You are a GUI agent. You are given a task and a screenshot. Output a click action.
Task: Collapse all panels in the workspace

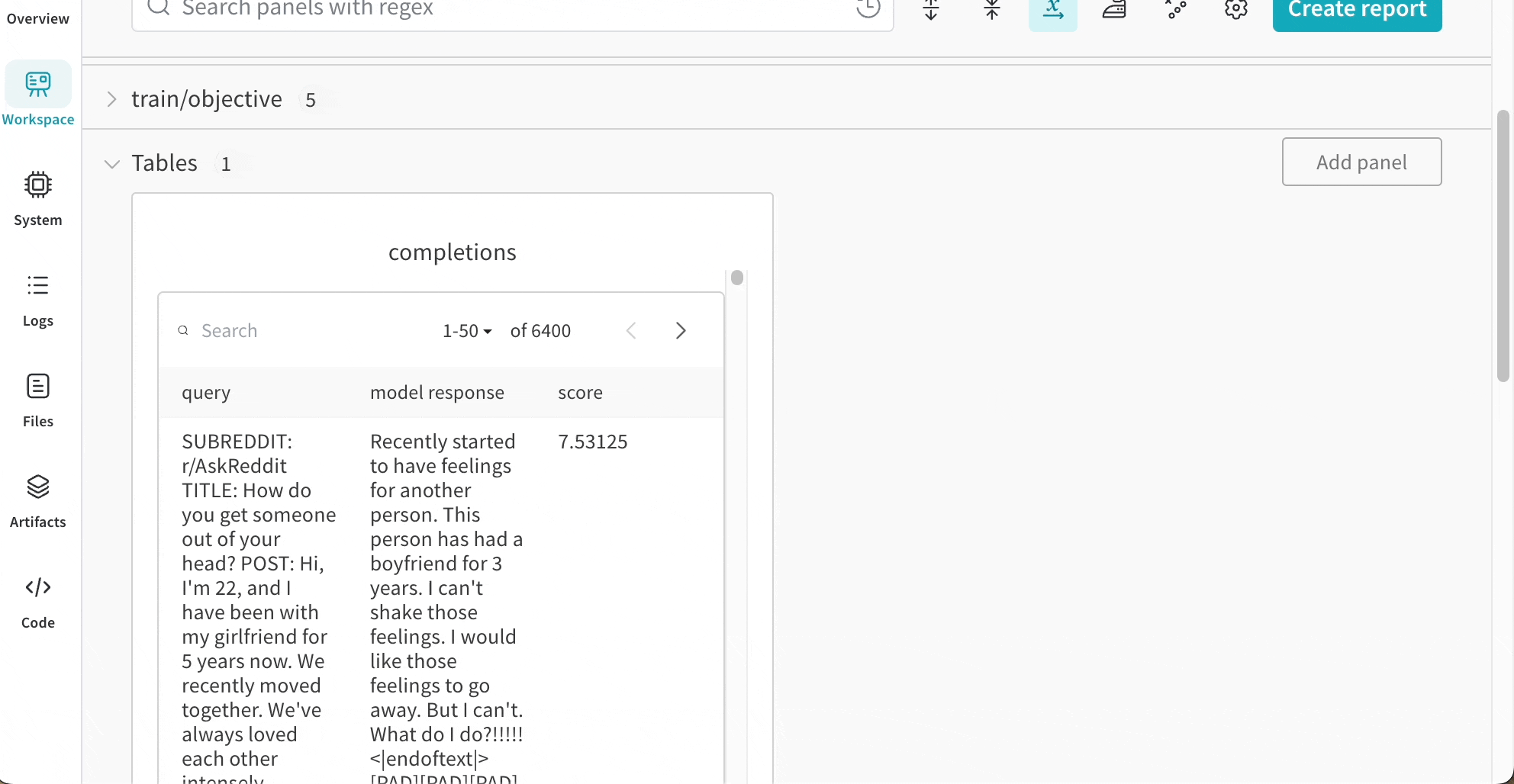(992, 10)
